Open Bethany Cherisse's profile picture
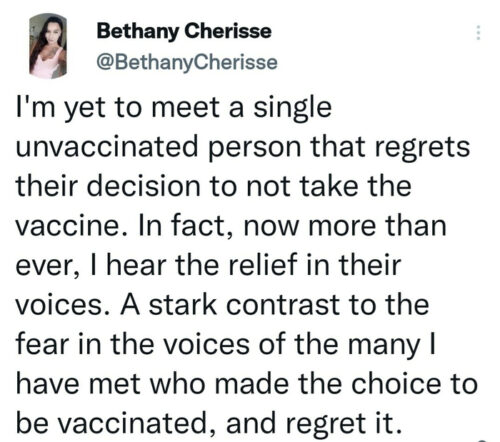Screen dimensions: 500x442 pos(48,46)
